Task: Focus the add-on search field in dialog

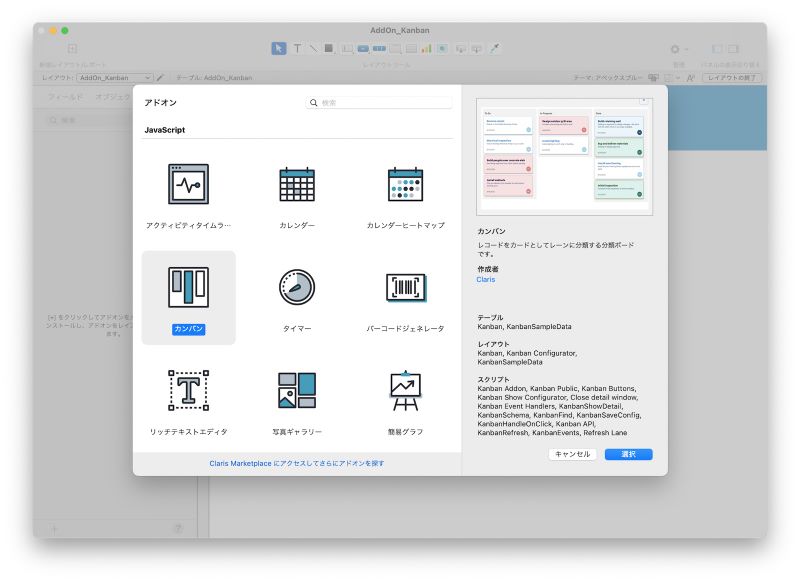Action: pos(379,103)
